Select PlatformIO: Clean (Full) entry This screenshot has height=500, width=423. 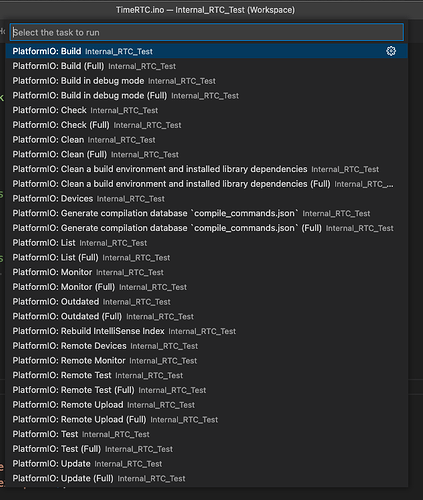(x=206, y=154)
